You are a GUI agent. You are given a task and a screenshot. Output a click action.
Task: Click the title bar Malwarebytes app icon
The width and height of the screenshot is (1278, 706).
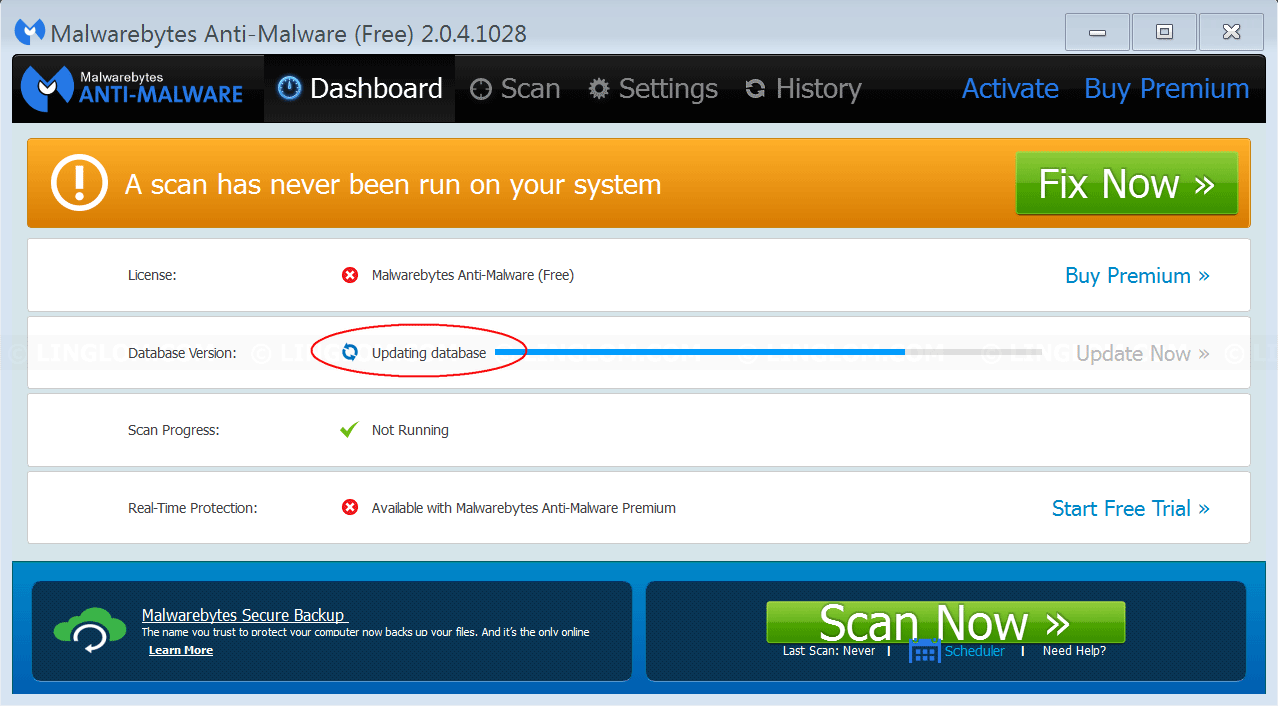pos(29,32)
